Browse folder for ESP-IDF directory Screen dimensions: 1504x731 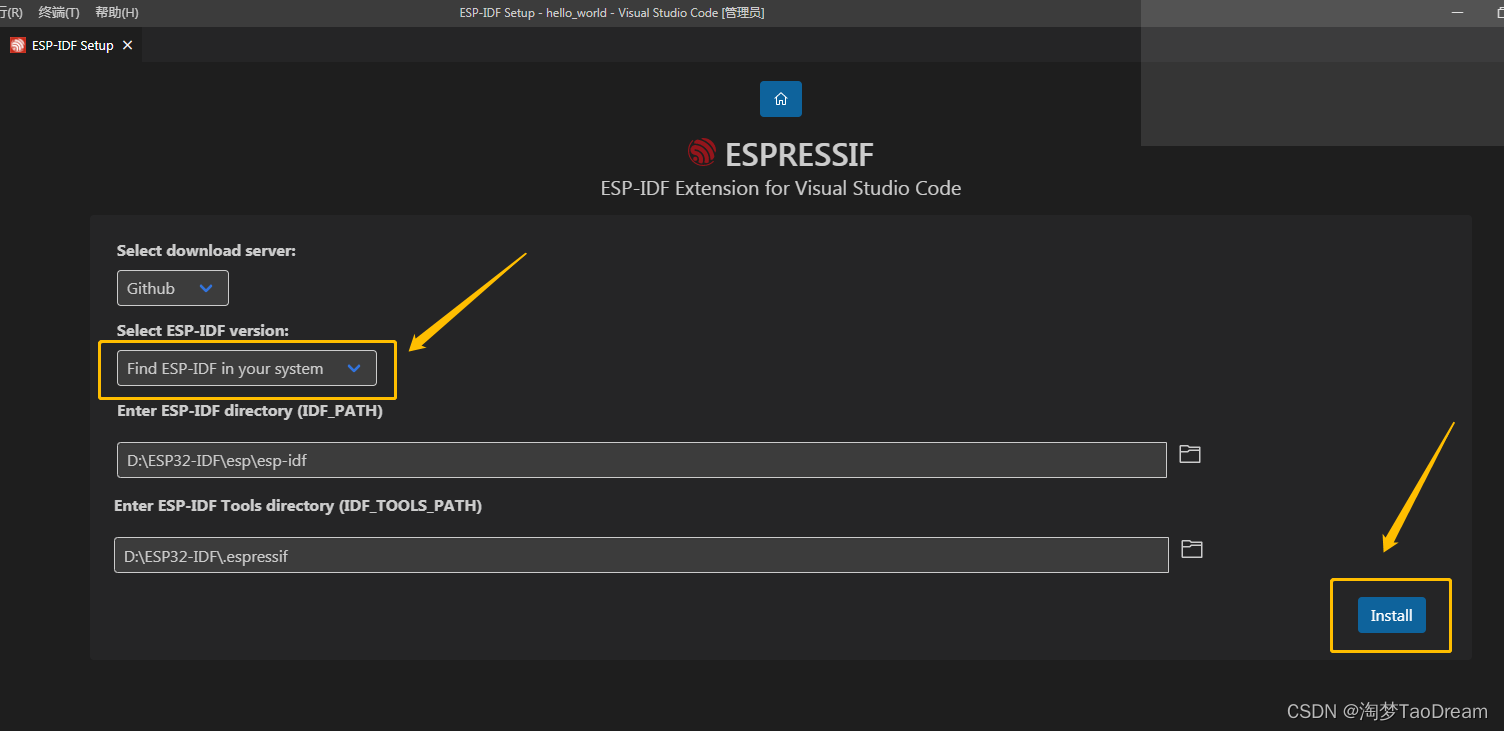point(1189,454)
